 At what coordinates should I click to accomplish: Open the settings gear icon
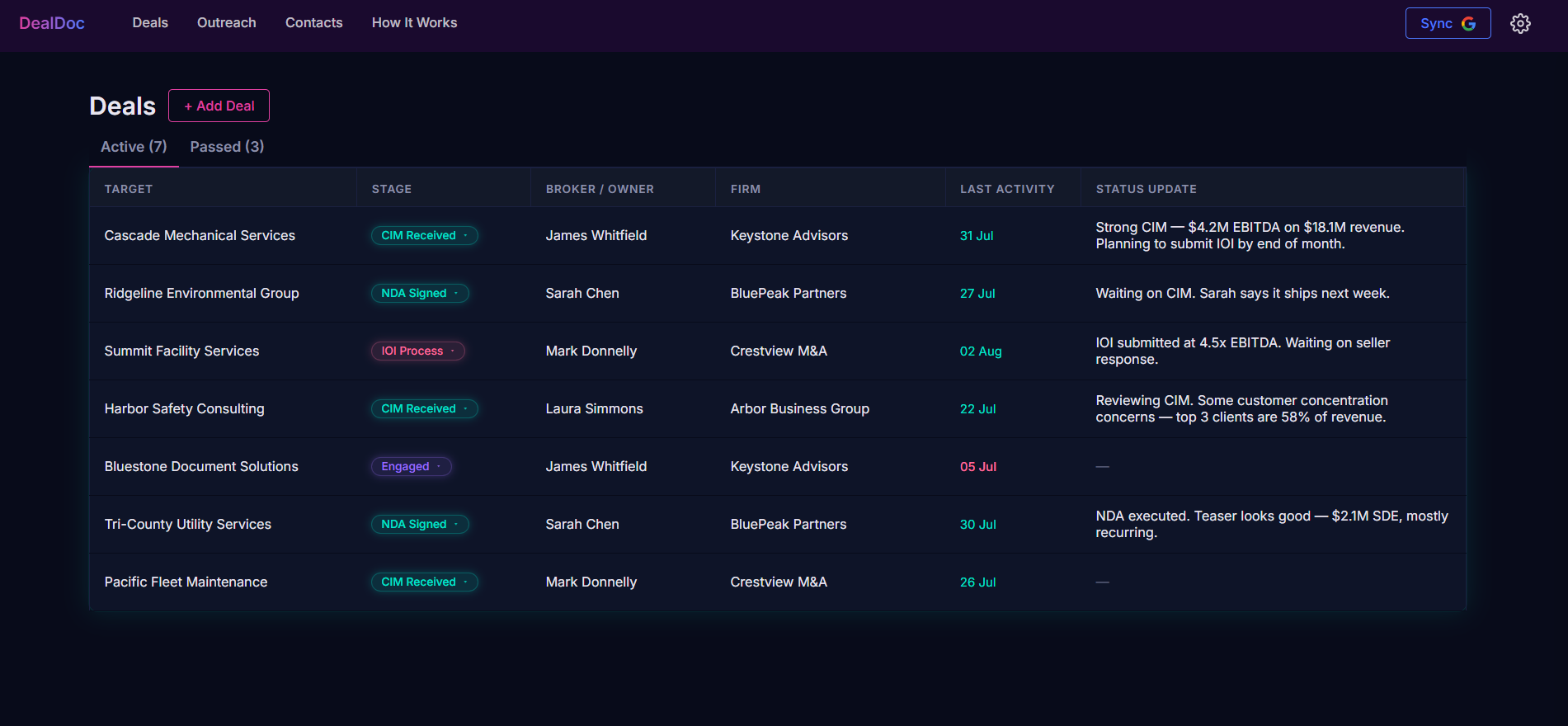tap(1520, 23)
